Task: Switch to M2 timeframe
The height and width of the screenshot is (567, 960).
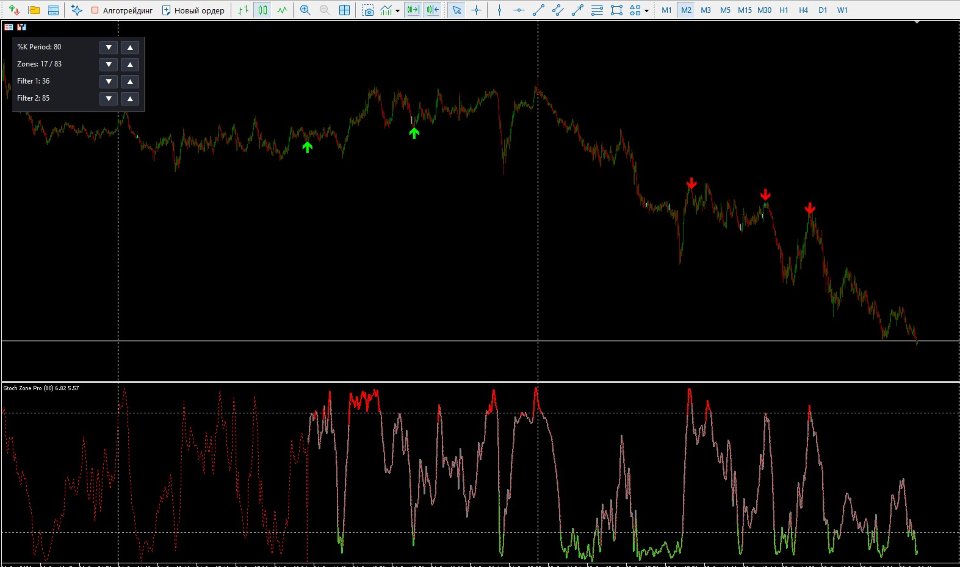Action: click(686, 10)
